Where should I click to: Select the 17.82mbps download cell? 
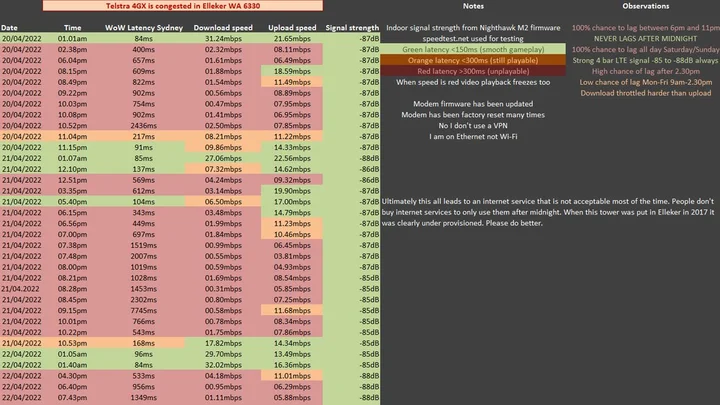(223, 343)
